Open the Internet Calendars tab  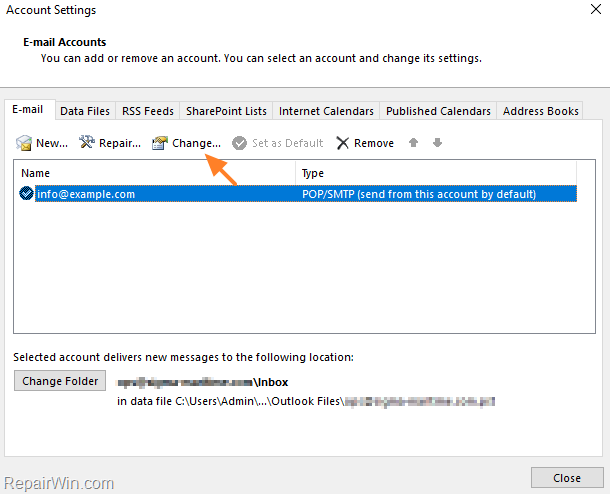click(x=326, y=111)
